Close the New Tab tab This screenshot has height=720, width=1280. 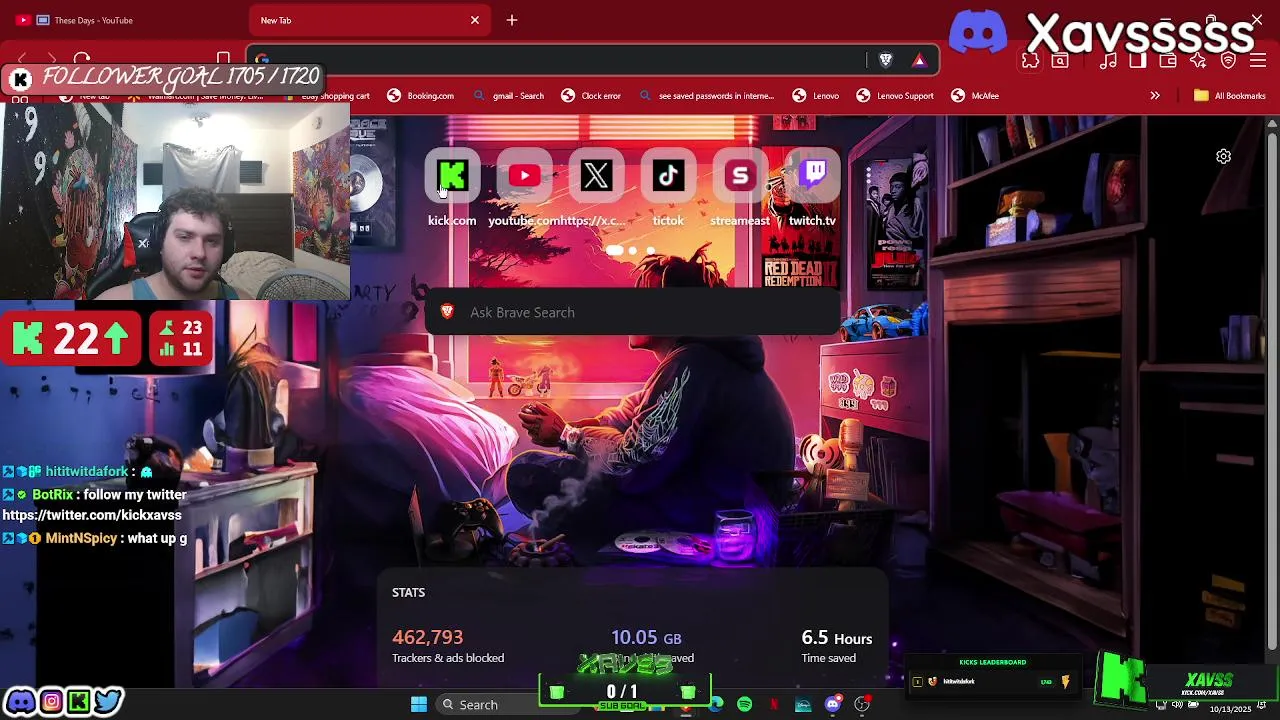pyautogui.click(x=475, y=20)
